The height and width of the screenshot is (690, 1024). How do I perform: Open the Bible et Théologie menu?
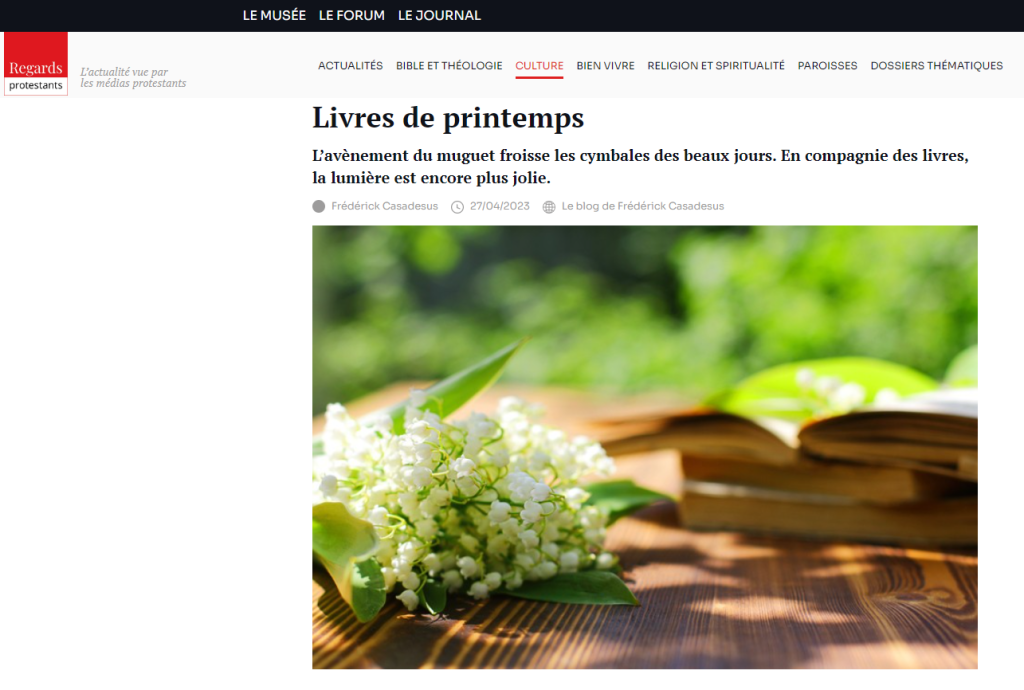449,65
